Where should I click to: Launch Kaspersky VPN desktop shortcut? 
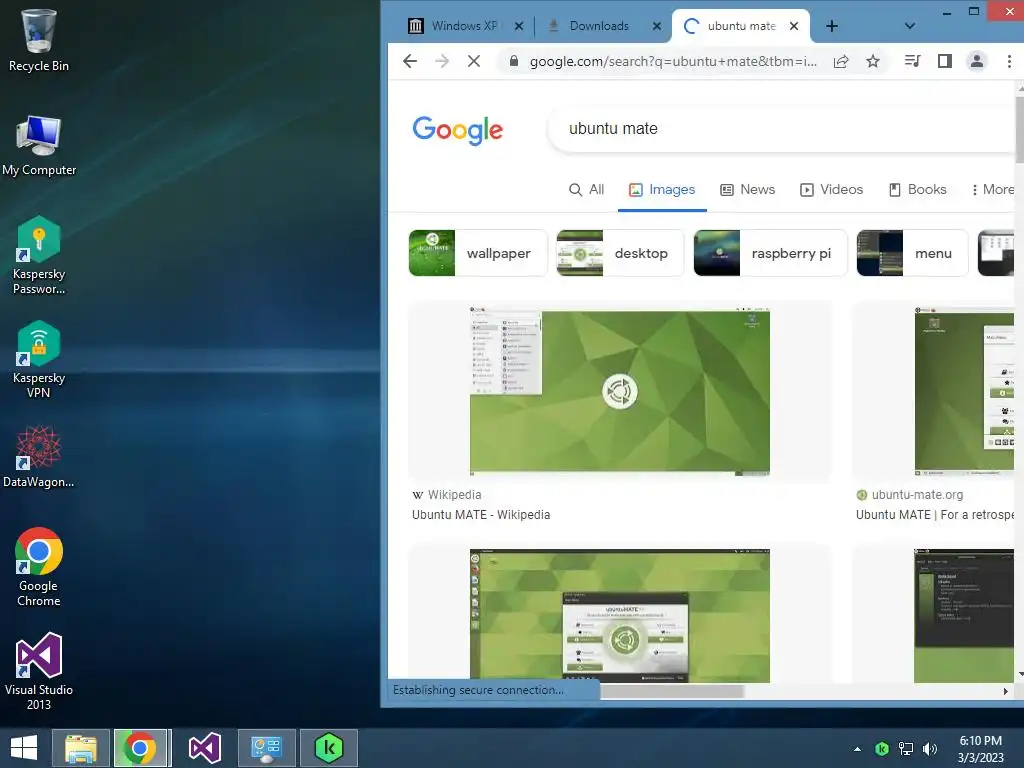[x=39, y=359]
